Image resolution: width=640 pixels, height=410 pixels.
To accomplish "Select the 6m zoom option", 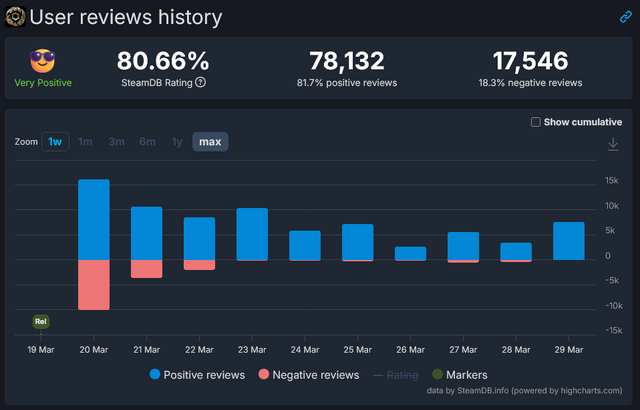I will [x=147, y=141].
